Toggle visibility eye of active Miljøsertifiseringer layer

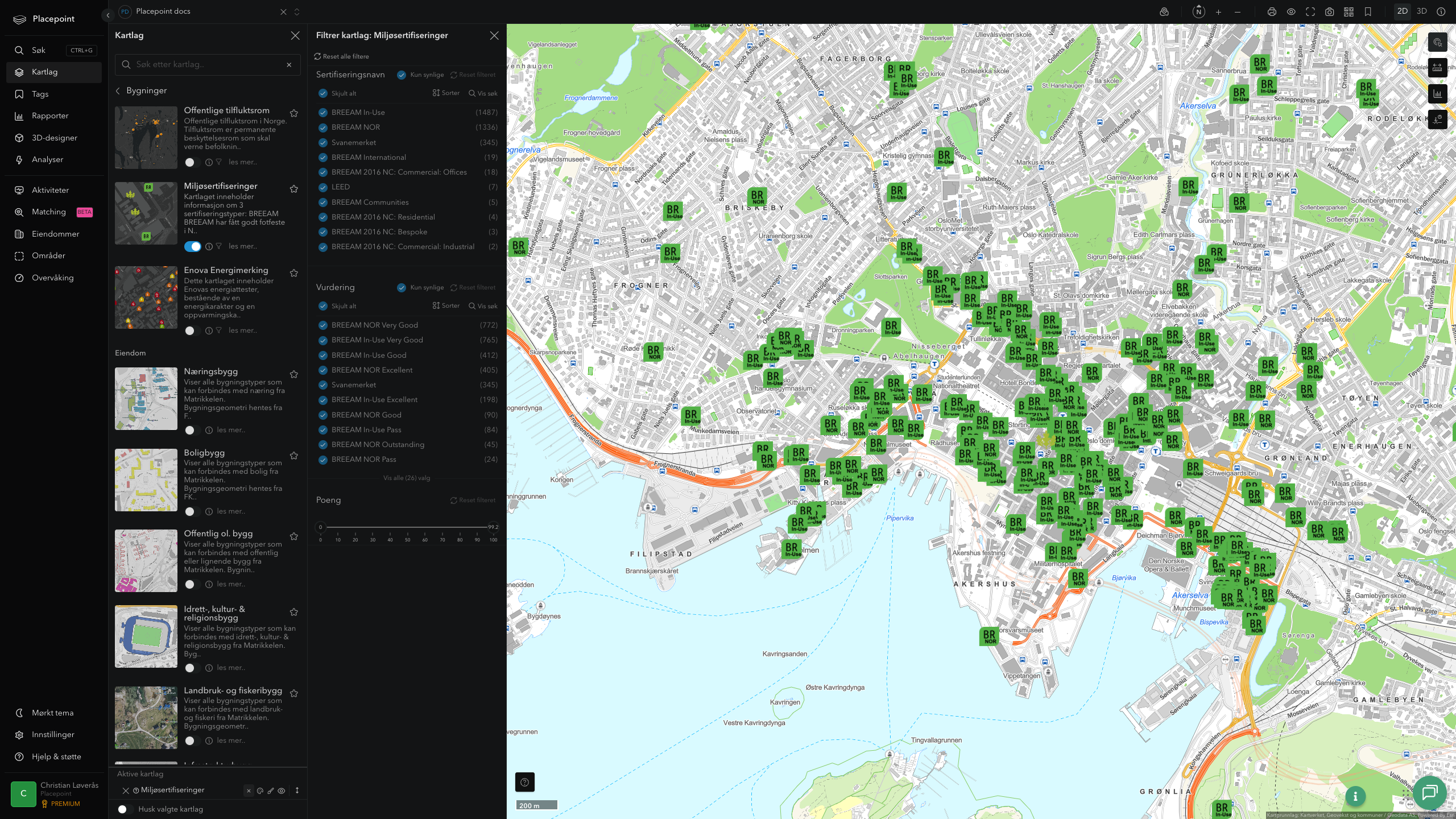point(282,791)
